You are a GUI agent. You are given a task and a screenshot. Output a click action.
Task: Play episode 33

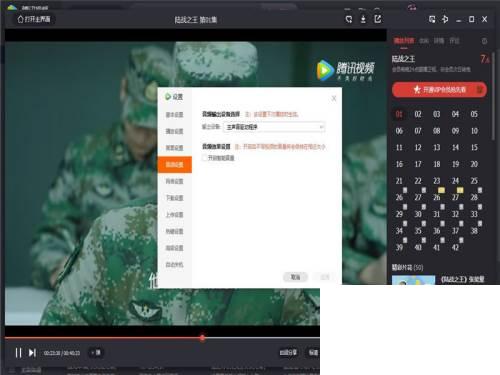pyautogui.click(x=474, y=214)
